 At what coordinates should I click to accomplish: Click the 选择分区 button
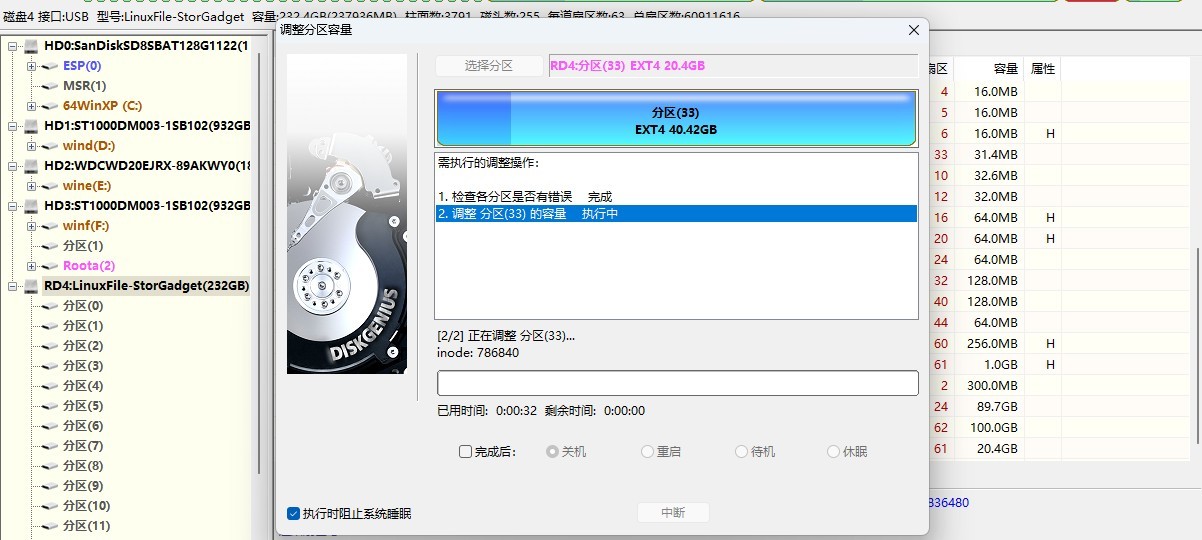[x=489, y=66]
